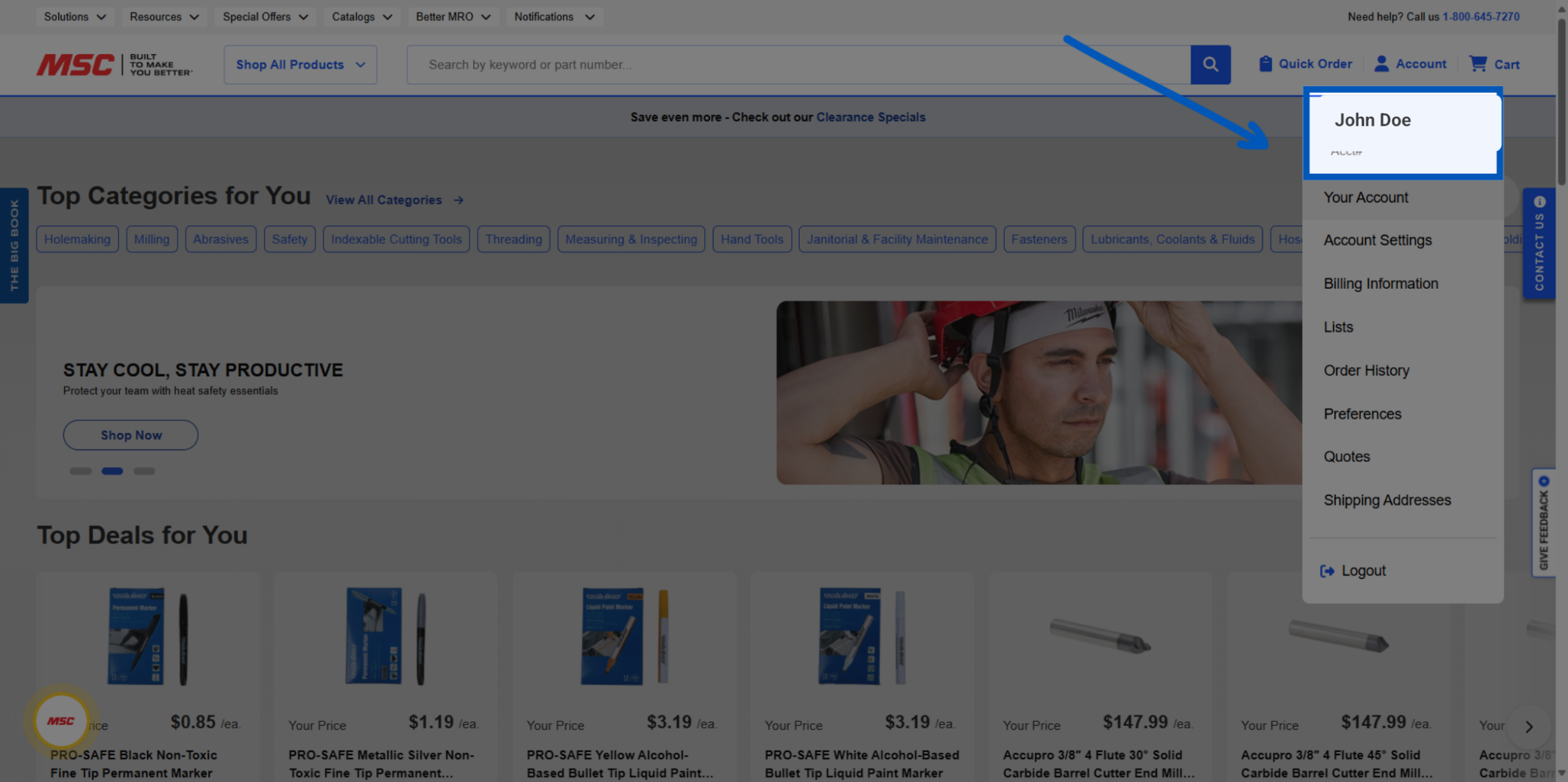Select the Threading category chip
The width and height of the screenshot is (1568, 782).
[514, 239]
